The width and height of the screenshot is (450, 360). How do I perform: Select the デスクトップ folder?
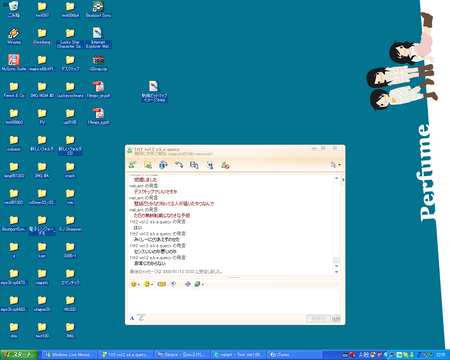pyautogui.click(x=70, y=63)
